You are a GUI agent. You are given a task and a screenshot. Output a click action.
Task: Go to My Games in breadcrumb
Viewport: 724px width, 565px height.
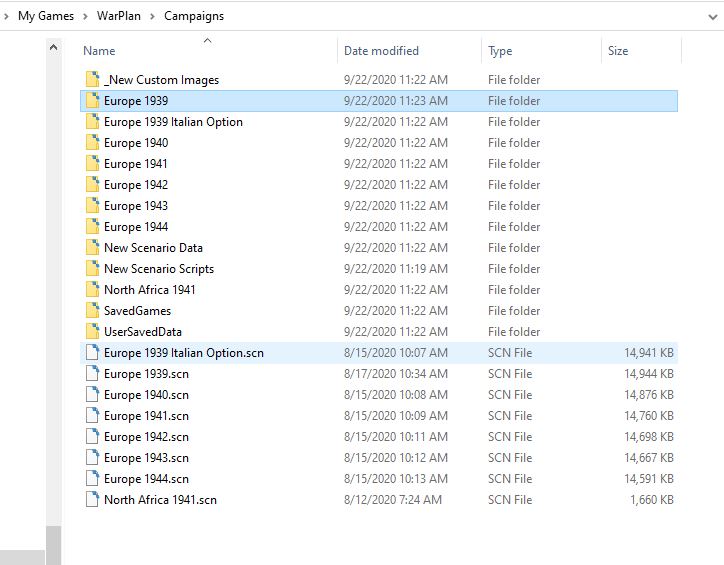click(46, 16)
